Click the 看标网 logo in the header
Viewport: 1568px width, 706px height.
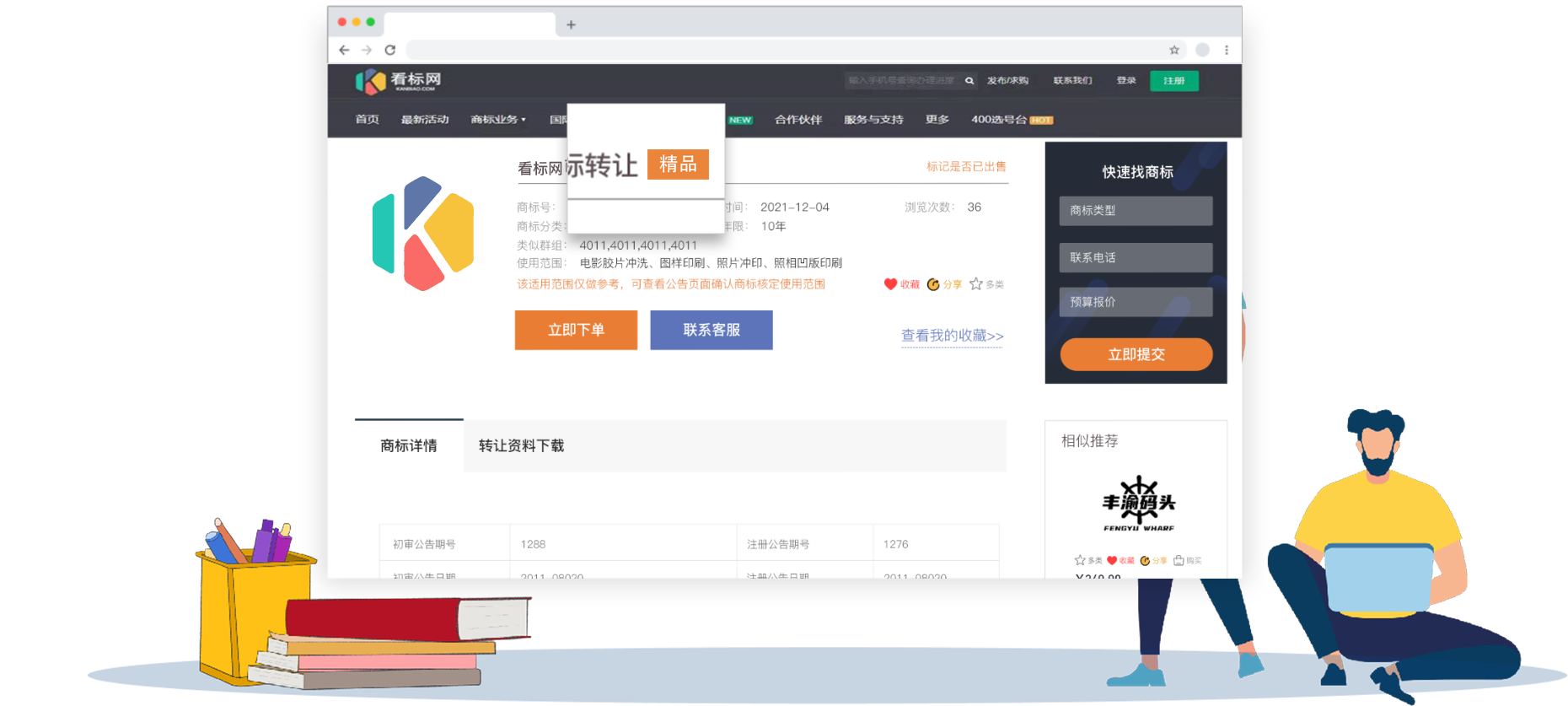[398, 81]
